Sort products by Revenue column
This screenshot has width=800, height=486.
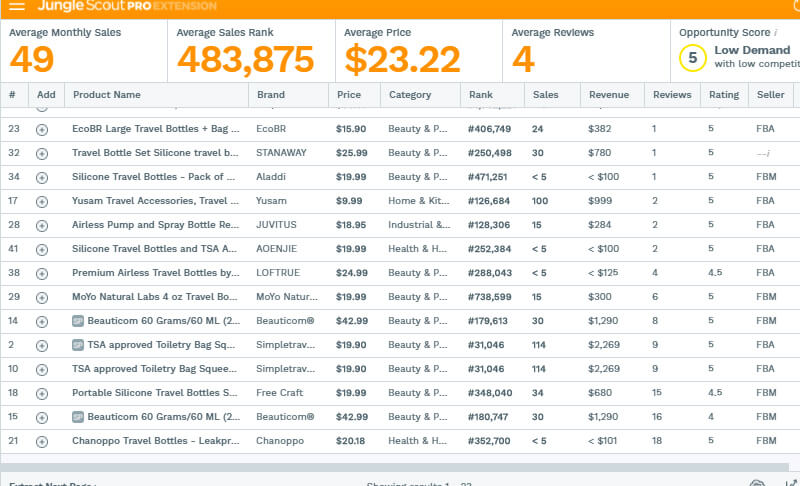(x=609, y=95)
